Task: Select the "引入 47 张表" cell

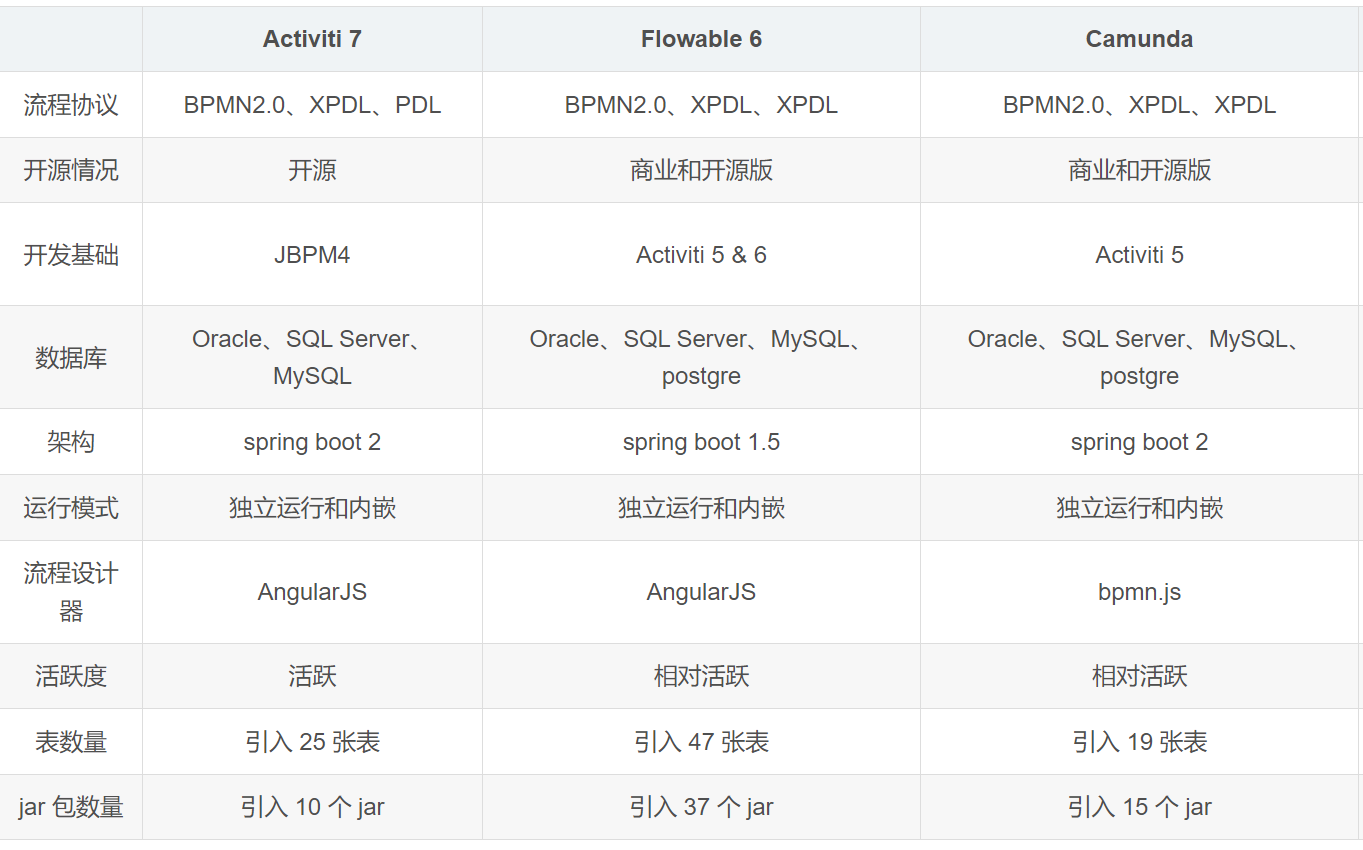Action: point(701,742)
